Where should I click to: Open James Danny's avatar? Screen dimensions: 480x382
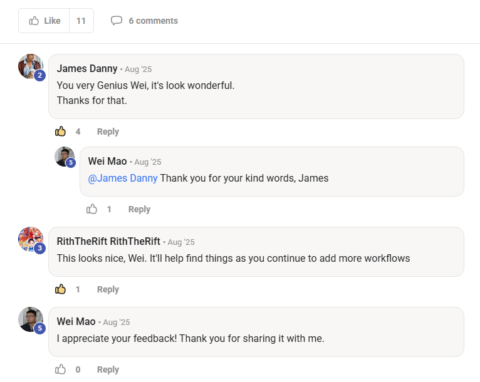point(31,67)
